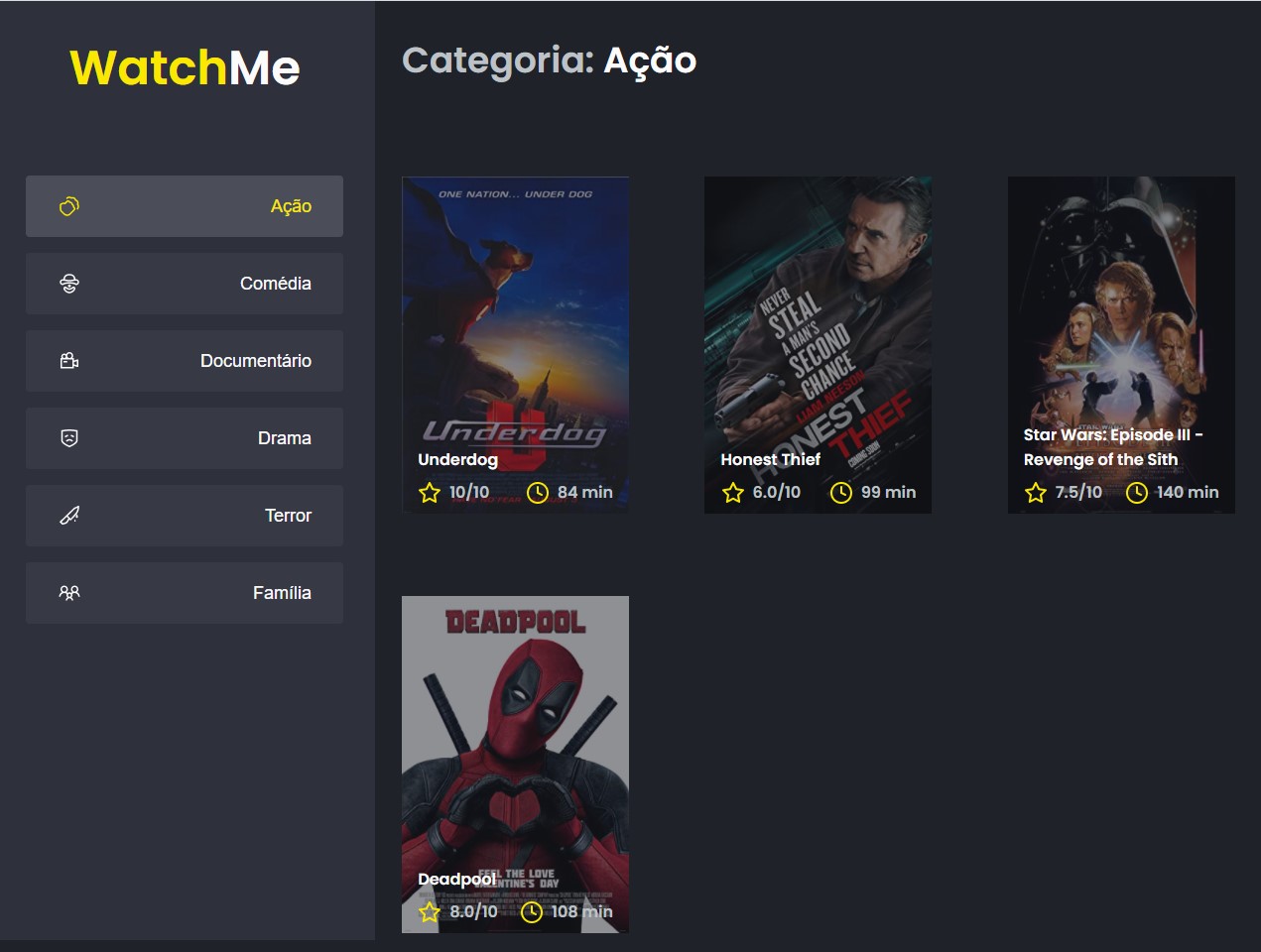Select the Ação category label
The height and width of the screenshot is (952, 1261).
(x=291, y=206)
